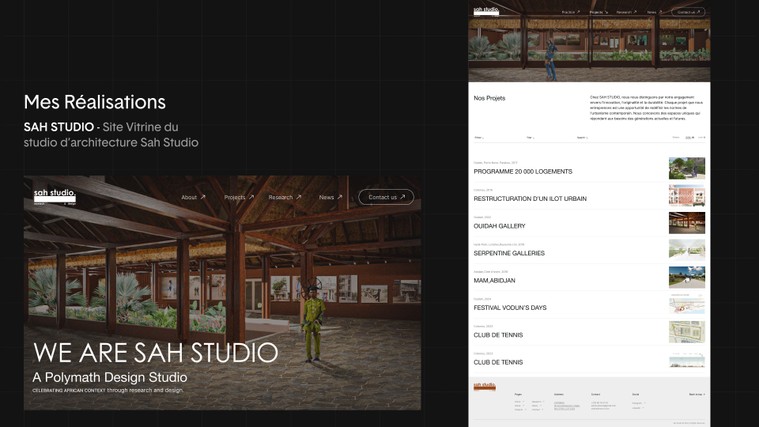Open Projects in the large hero navigation
The width and height of the screenshot is (759, 427).
(x=235, y=197)
